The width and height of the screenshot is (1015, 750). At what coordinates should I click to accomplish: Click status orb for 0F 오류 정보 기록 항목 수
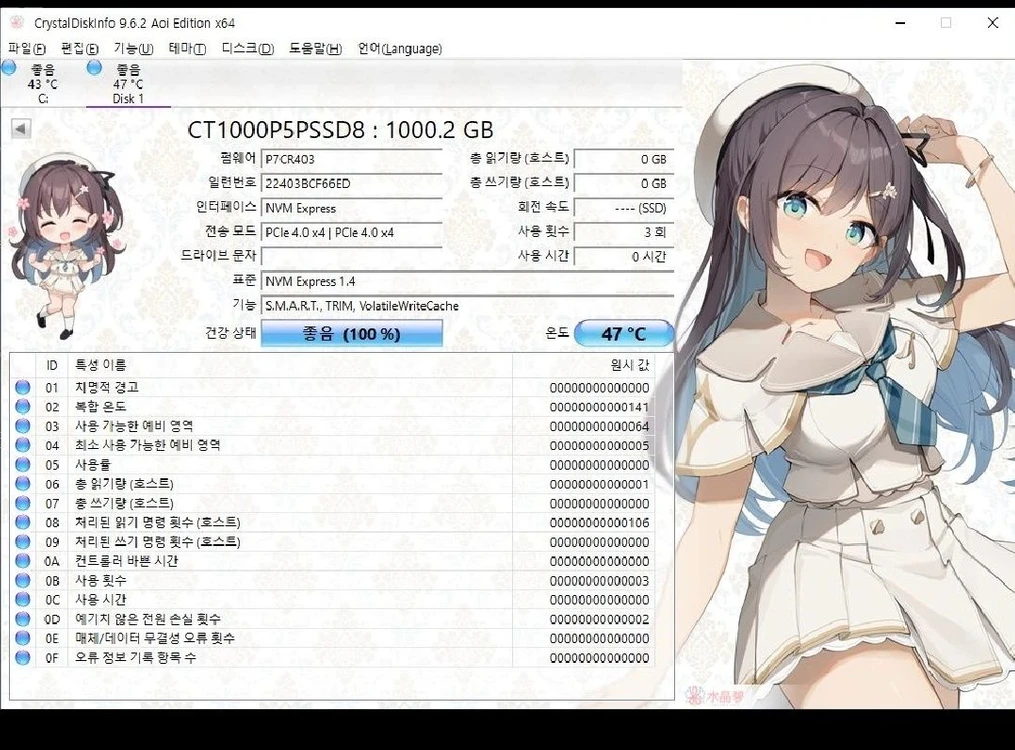[x=23, y=657]
